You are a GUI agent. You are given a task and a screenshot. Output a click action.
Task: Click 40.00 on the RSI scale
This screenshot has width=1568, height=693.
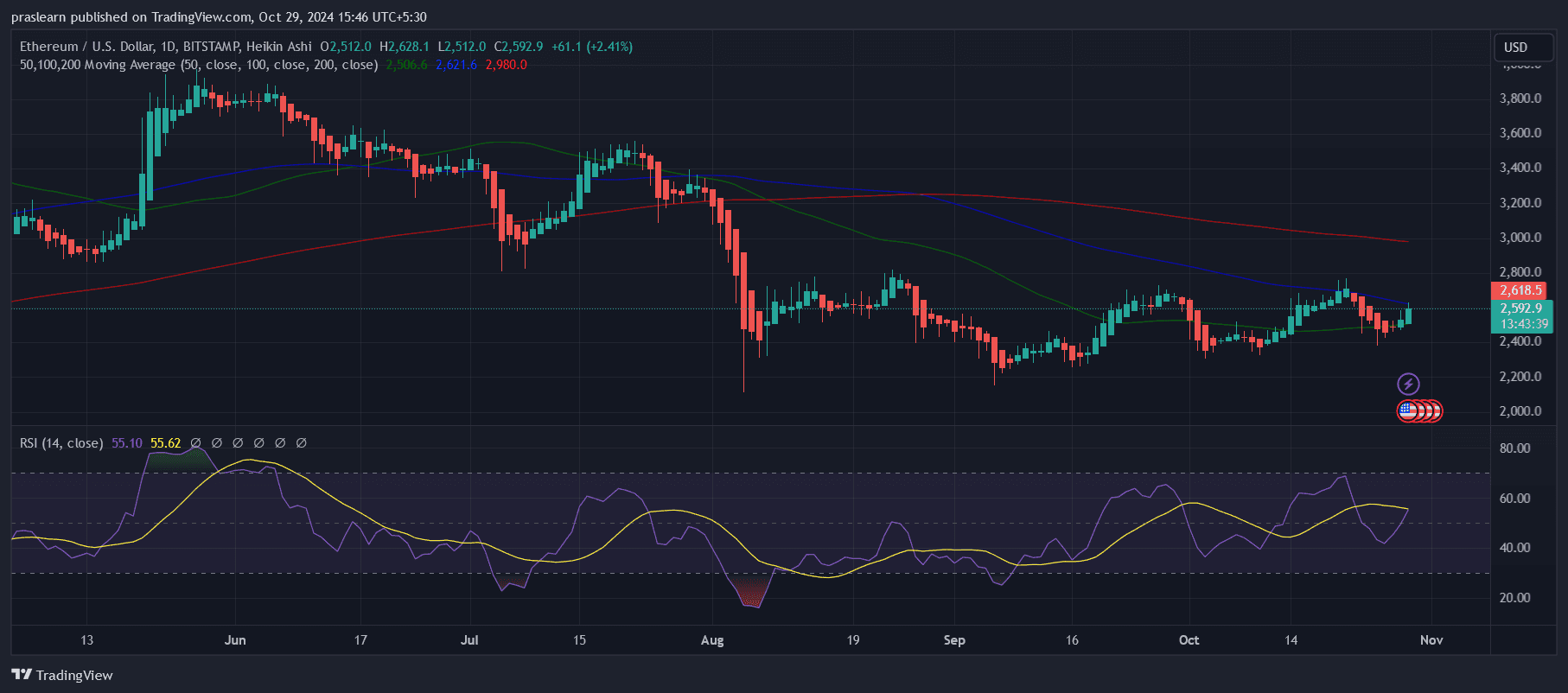coord(1515,548)
